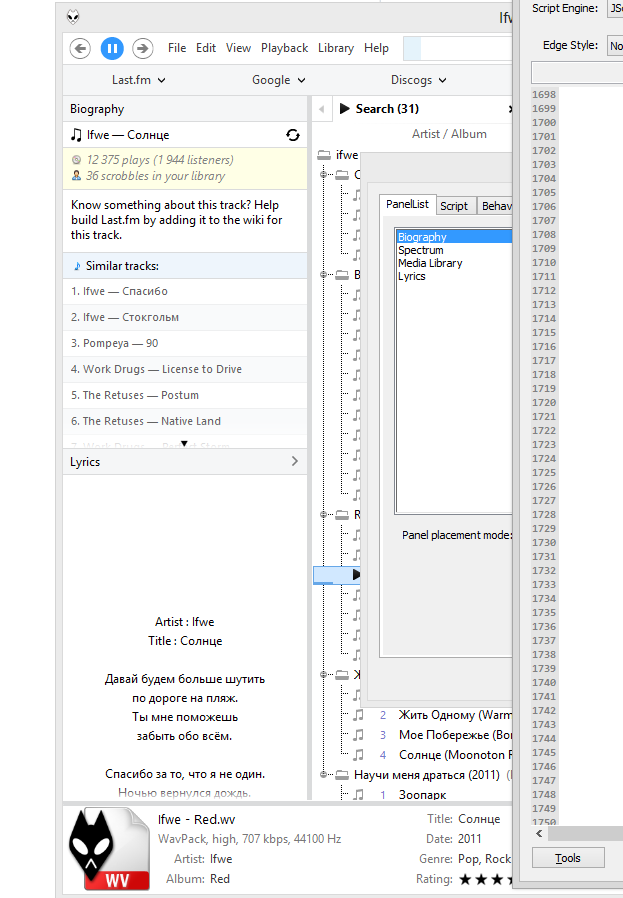Open the Playback menu
Screen dimensions: 623x898
coord(285,48)
